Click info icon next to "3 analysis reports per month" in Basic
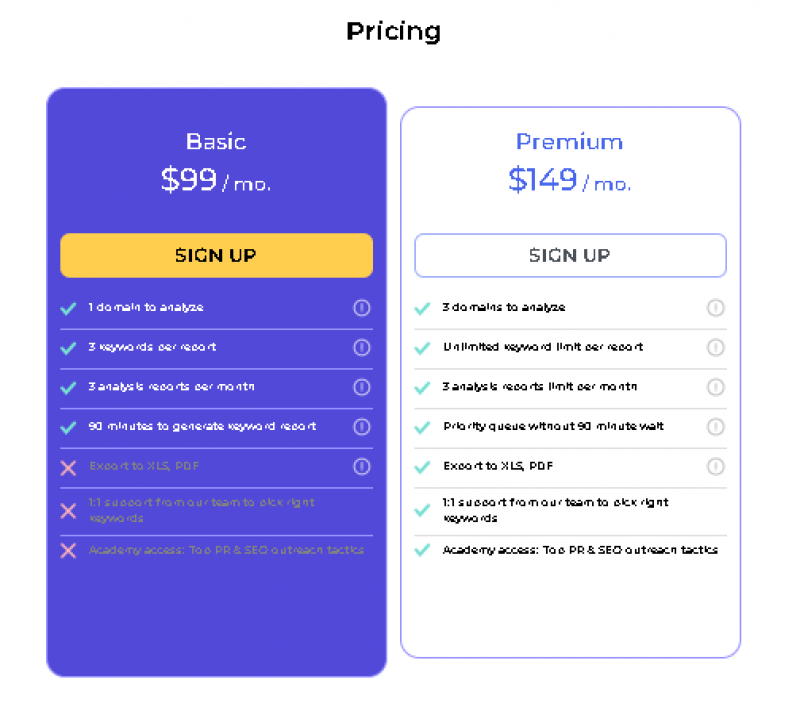 coord(362,388)
